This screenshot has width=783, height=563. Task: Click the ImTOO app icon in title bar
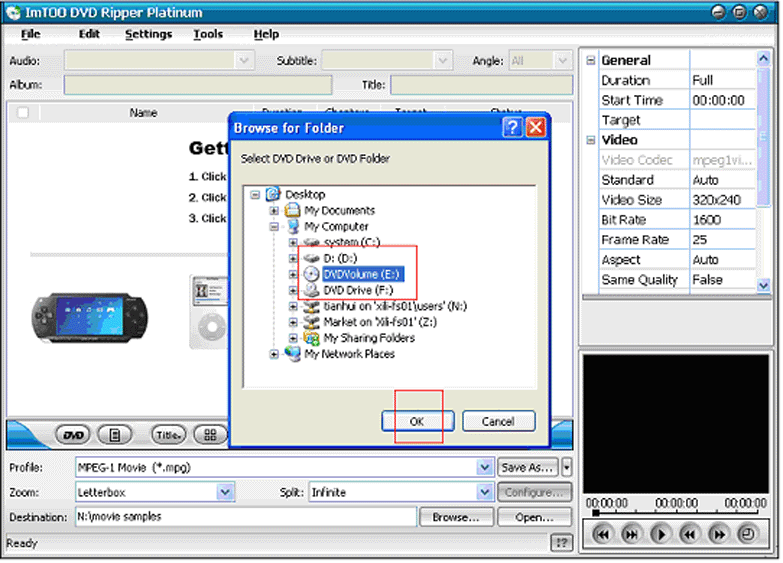pos(13,12)
